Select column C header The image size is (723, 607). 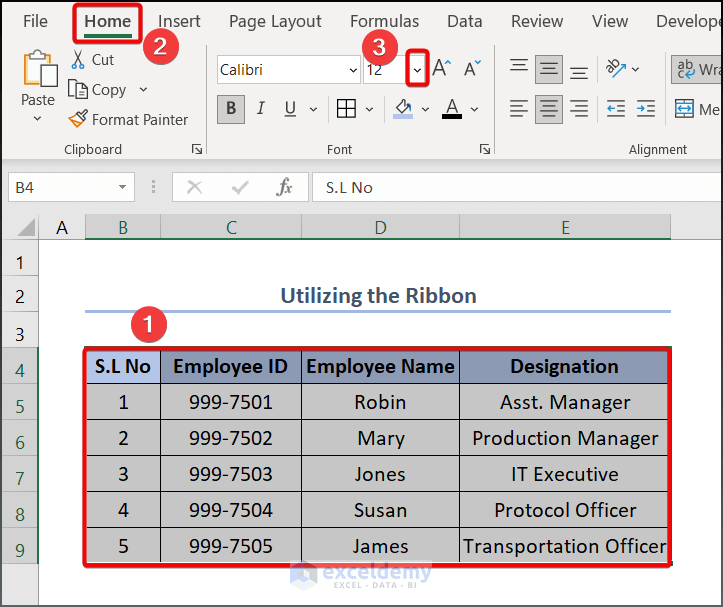pos(231,227)
